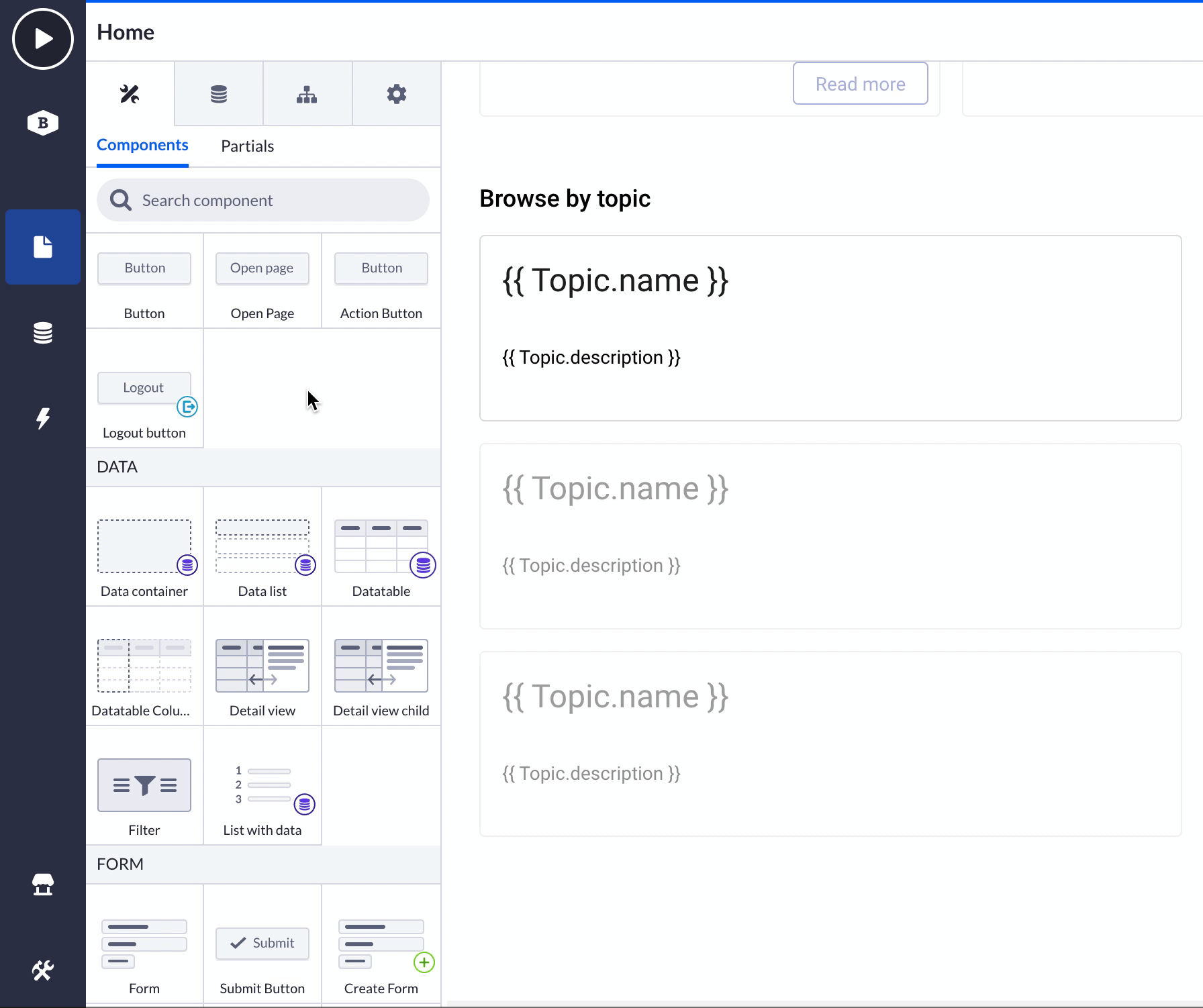Screen dimensions: 1203x1008
Task: Select the Detail view component
Action: (262, 666)
